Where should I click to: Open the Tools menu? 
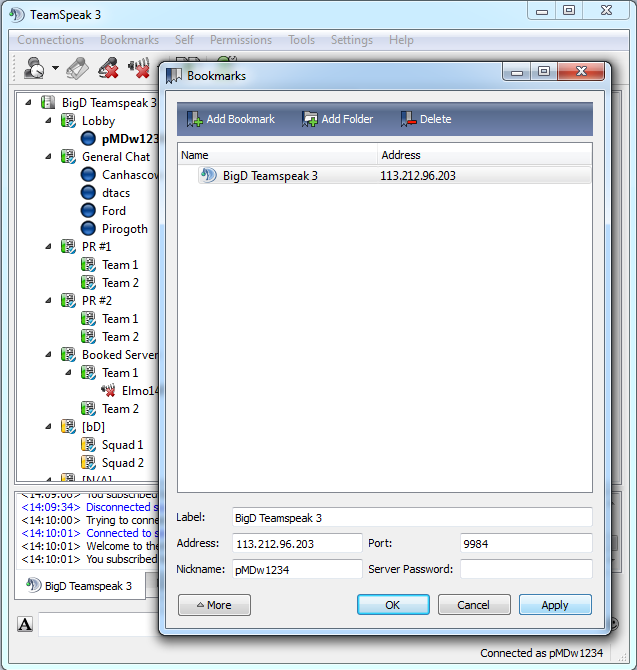coord(301,40)
